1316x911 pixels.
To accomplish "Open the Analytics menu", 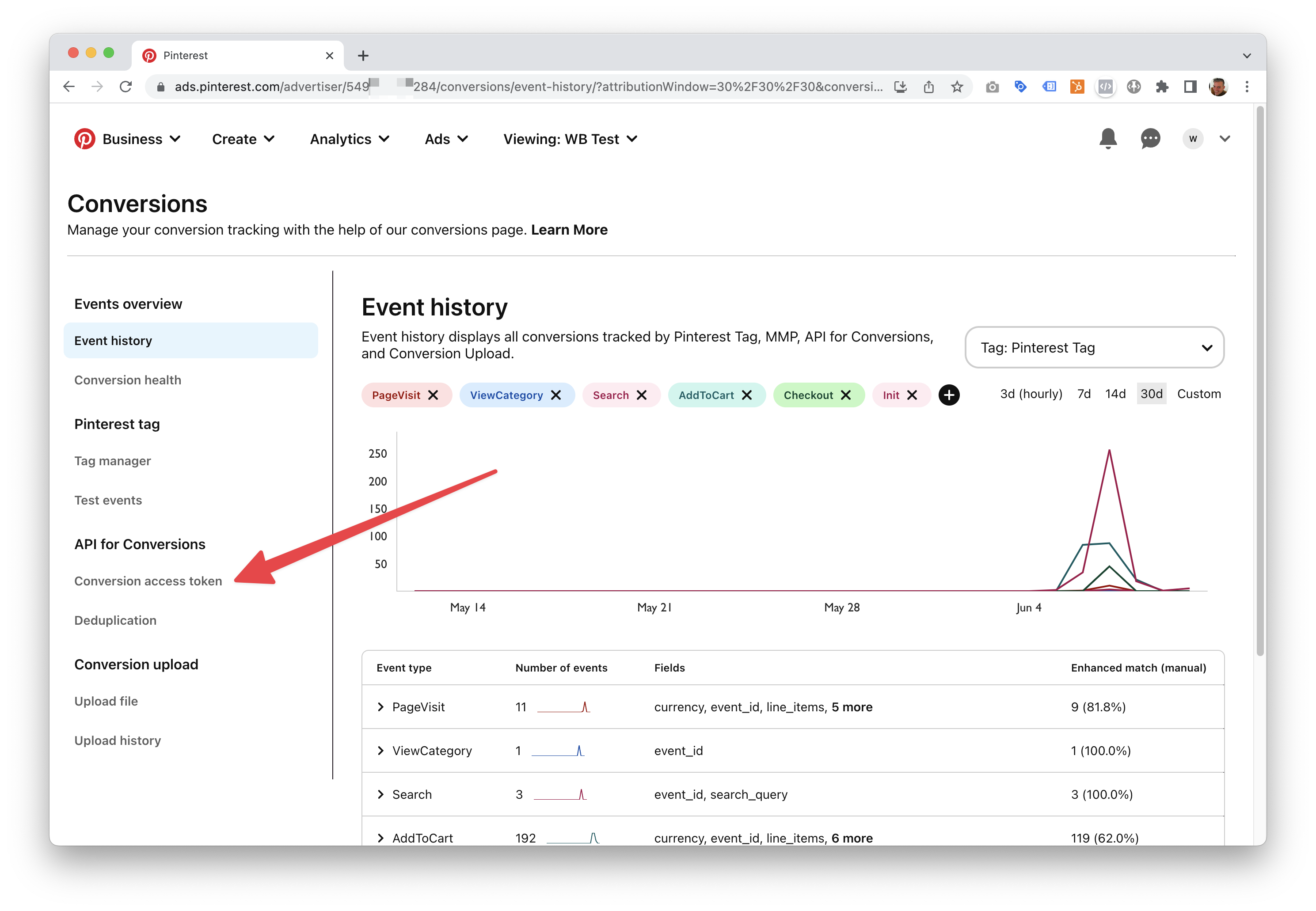I will [350, 139].
